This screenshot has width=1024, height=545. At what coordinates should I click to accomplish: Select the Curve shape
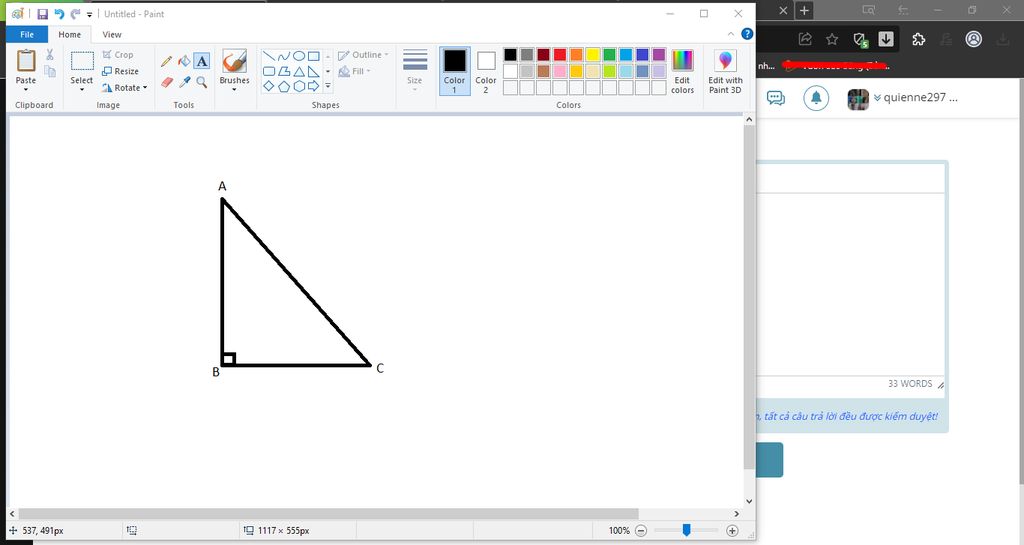[x=283, y=56]
